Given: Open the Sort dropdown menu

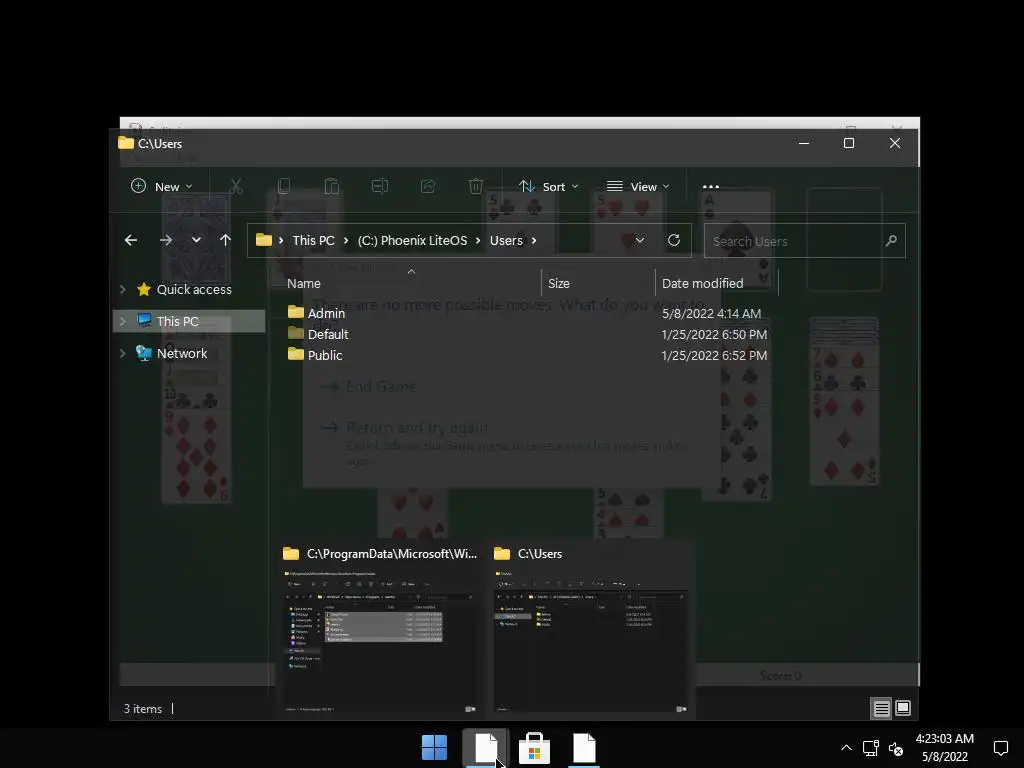Looking at the screenshot, I should click(548, 187).
